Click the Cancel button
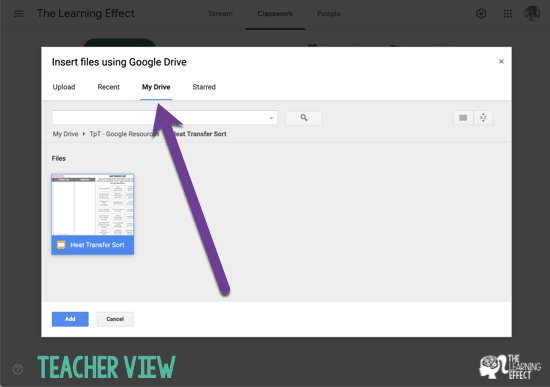550x387 pixels. pyautogui.click(x=115, y=319)
